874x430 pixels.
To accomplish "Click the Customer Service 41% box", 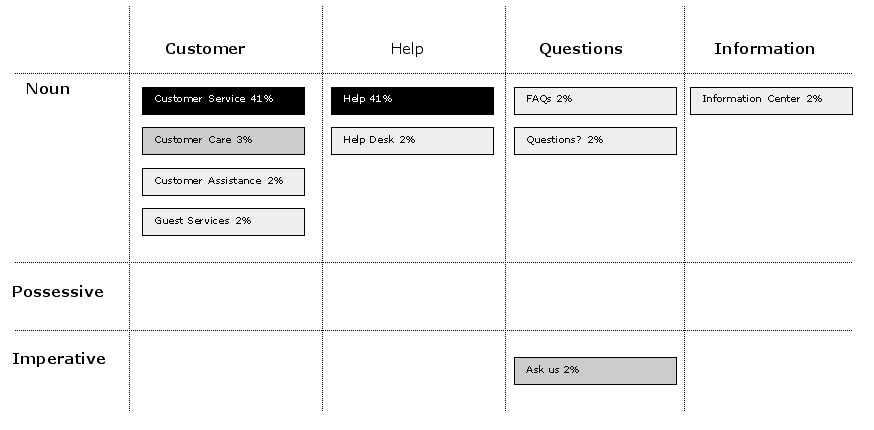I will pyautogui.click(x=224, y=101).
